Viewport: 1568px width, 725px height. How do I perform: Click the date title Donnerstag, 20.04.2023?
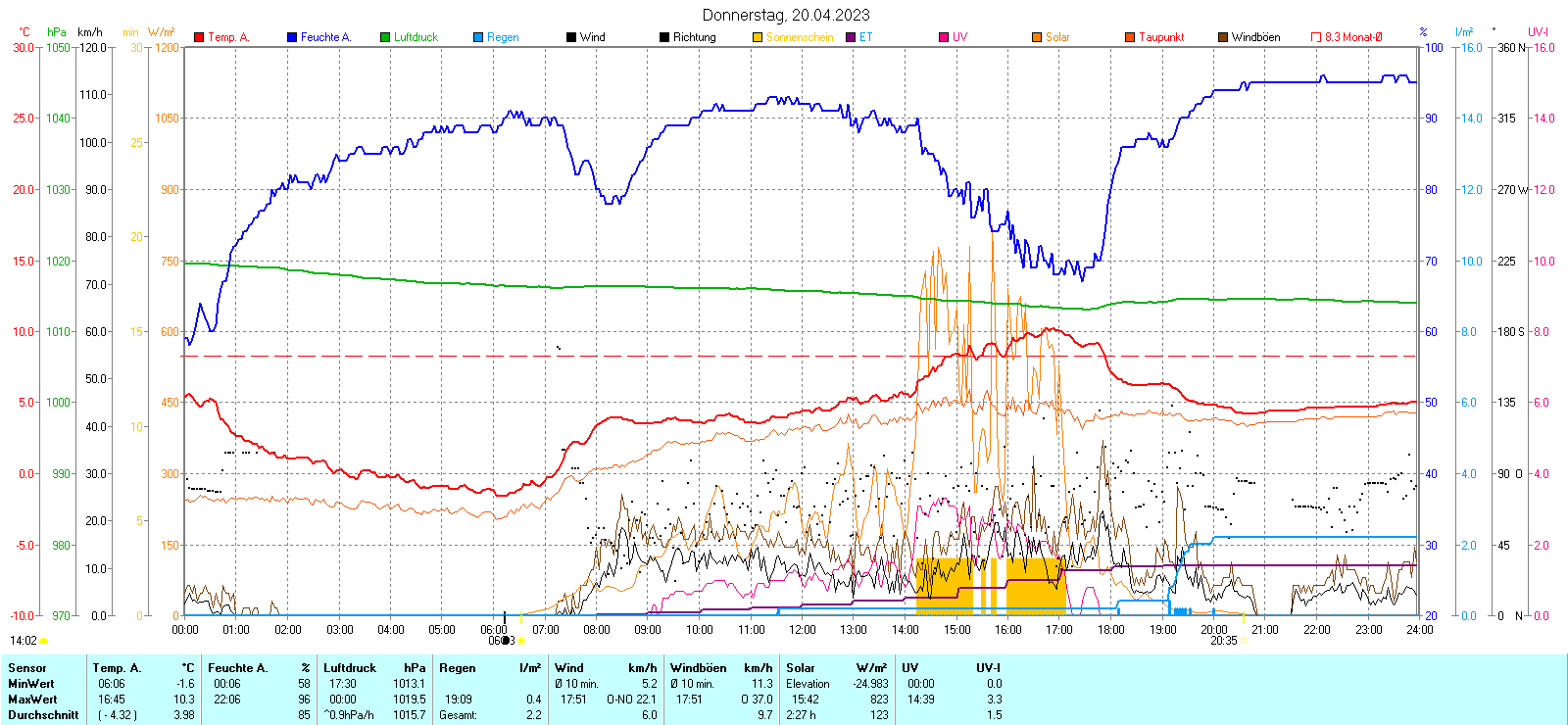(x=785, y=15)
